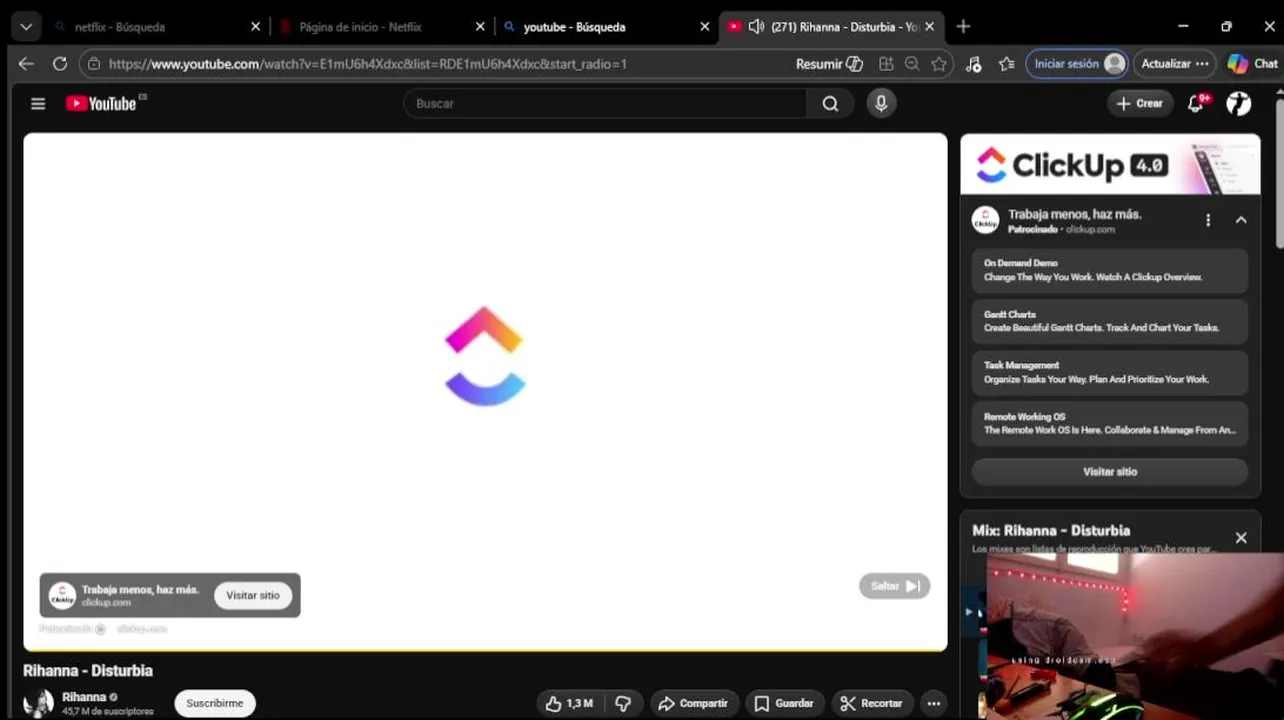The image size is (1284, 720).
Task: Open the Rihanna channel avatar
Action: (38, 703)
